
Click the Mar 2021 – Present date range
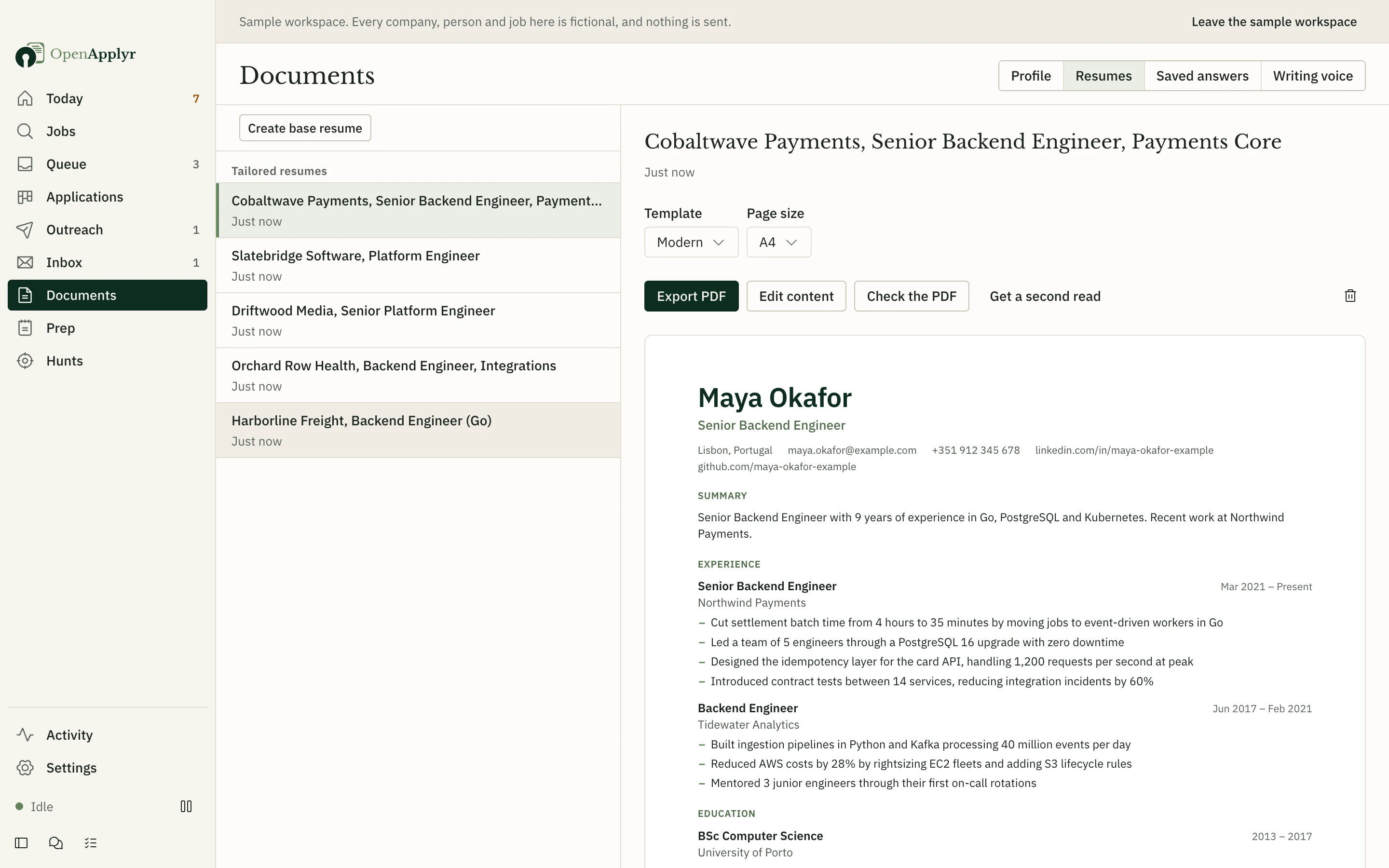coord(1266,587)
